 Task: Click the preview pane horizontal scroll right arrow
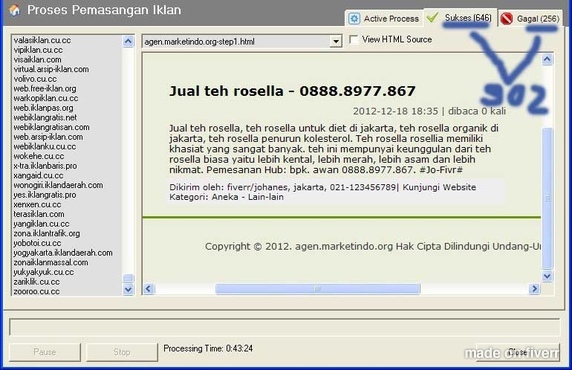point(534,289)
